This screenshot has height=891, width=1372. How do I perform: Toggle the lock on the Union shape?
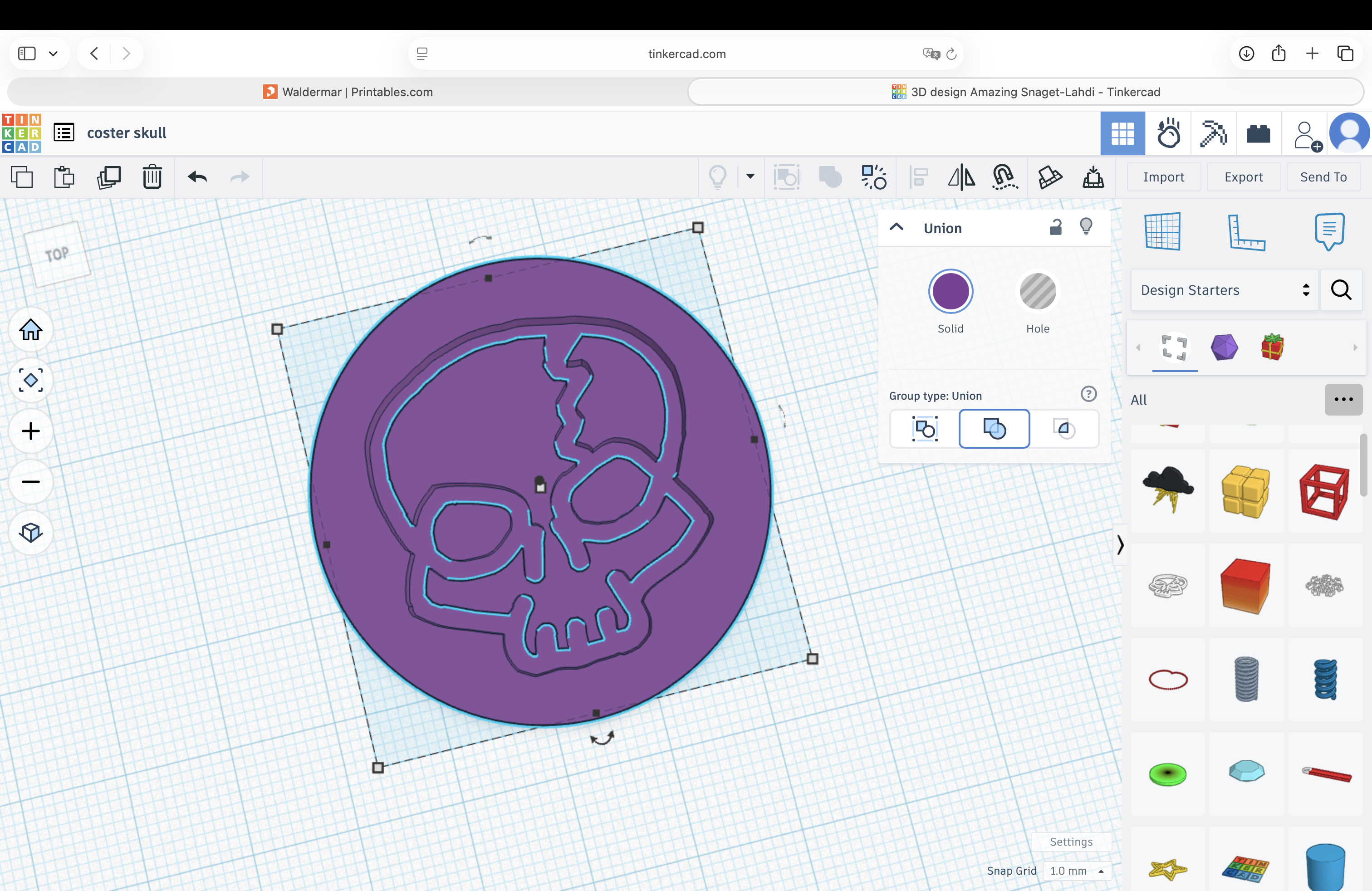coord(1055,227)
